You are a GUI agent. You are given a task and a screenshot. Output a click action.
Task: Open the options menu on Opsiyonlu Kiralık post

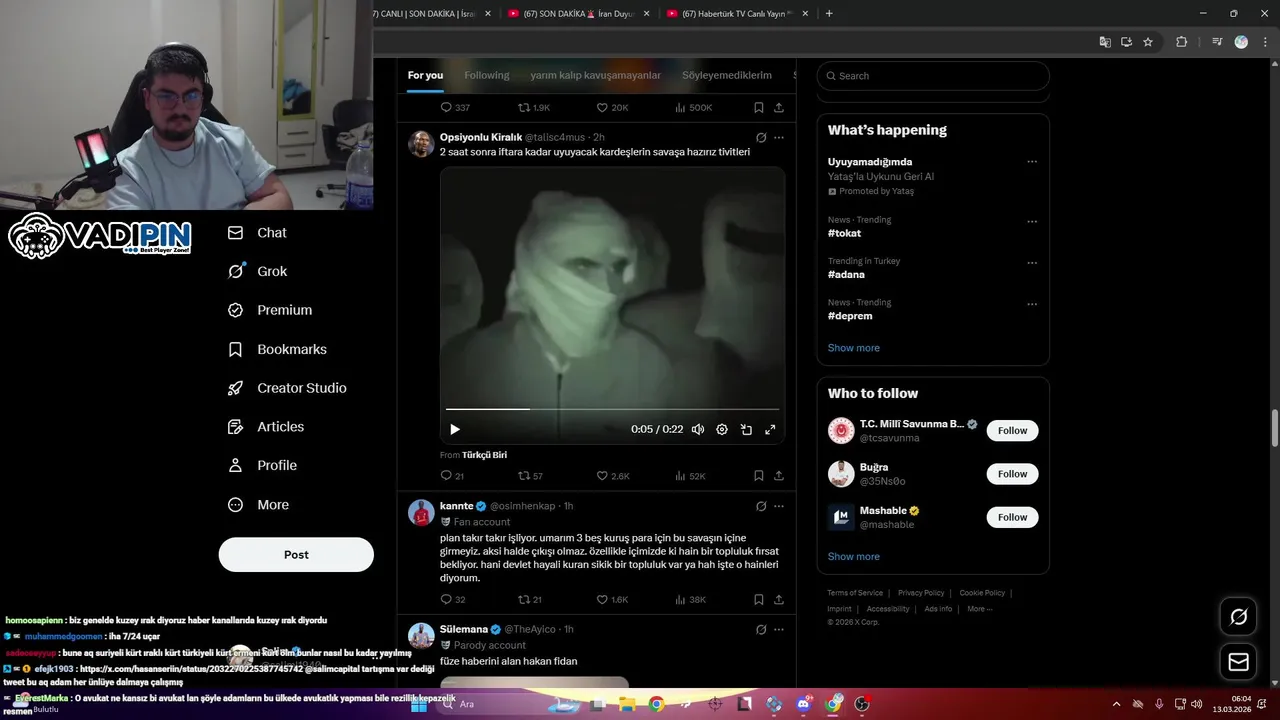coord(779,137)
